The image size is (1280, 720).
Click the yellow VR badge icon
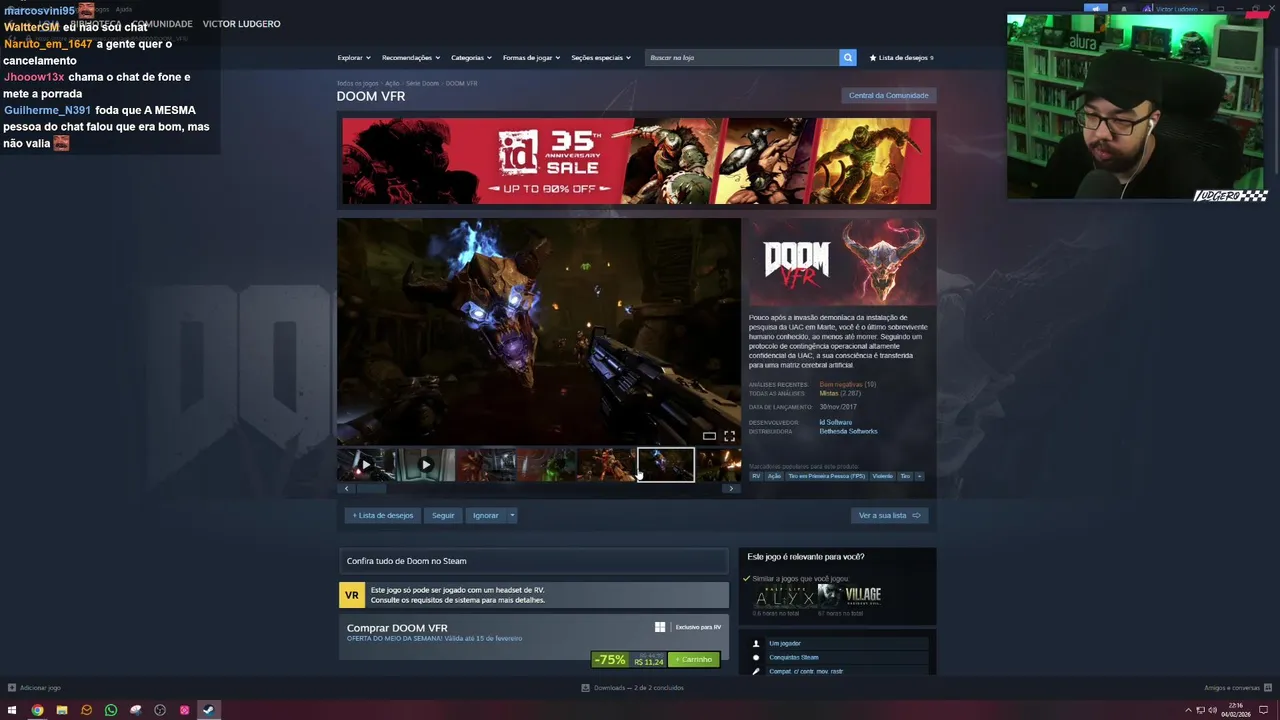352,595
